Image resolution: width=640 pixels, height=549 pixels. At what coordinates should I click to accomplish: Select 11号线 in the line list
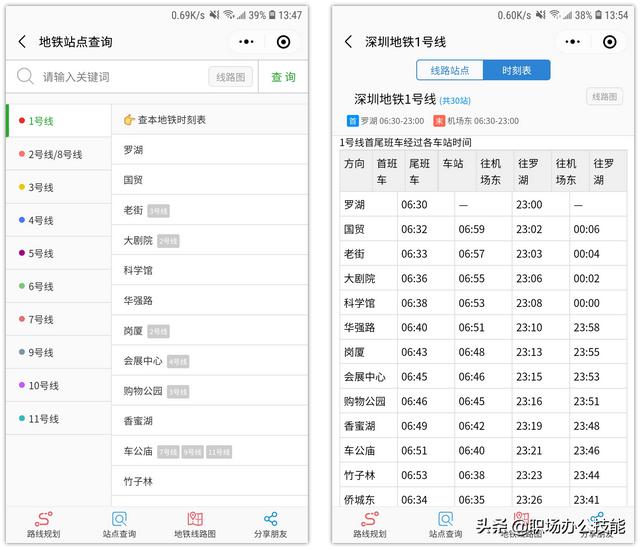[59, 418]
